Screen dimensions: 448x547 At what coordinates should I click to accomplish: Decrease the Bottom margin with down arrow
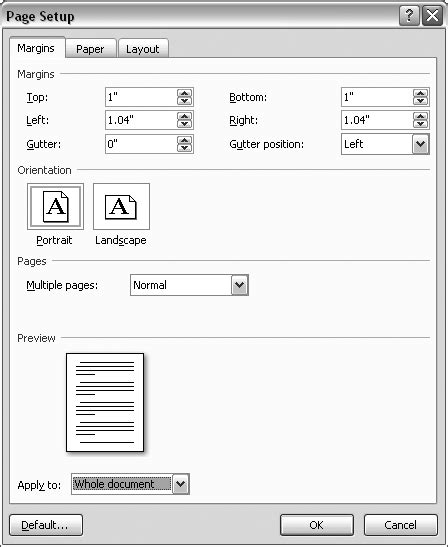(x=420, y=101)
